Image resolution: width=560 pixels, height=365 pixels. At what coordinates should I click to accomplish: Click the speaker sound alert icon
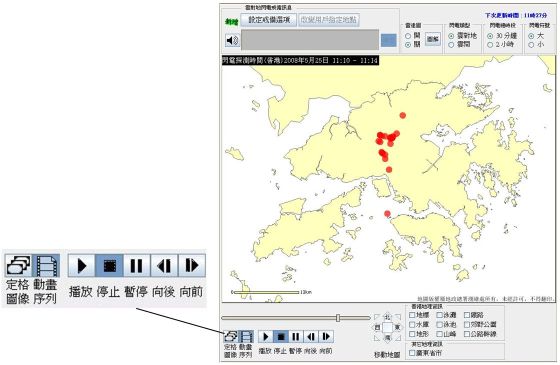tap(232, 40)
